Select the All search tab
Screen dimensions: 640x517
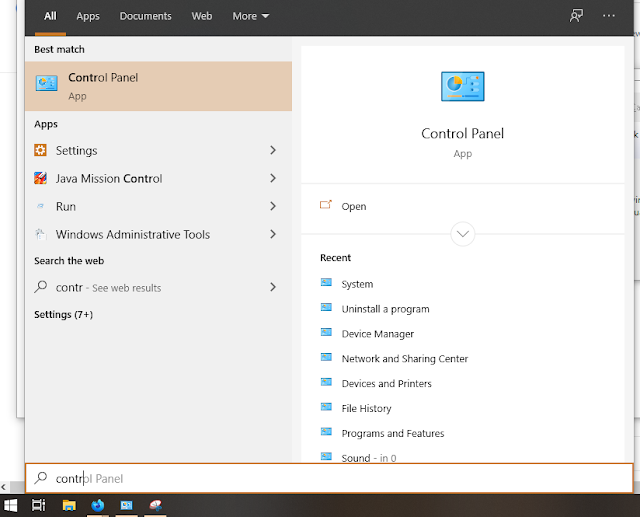(x=50, y=16)
